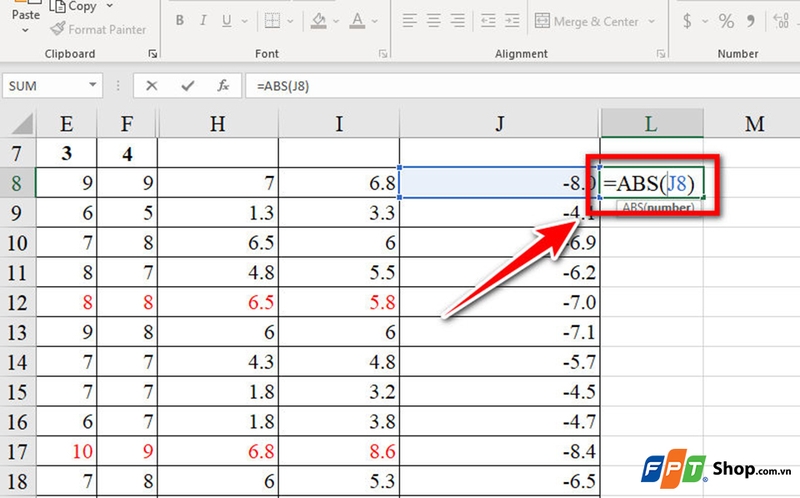Click cell I8 containing 6.8

click(339, 183)
